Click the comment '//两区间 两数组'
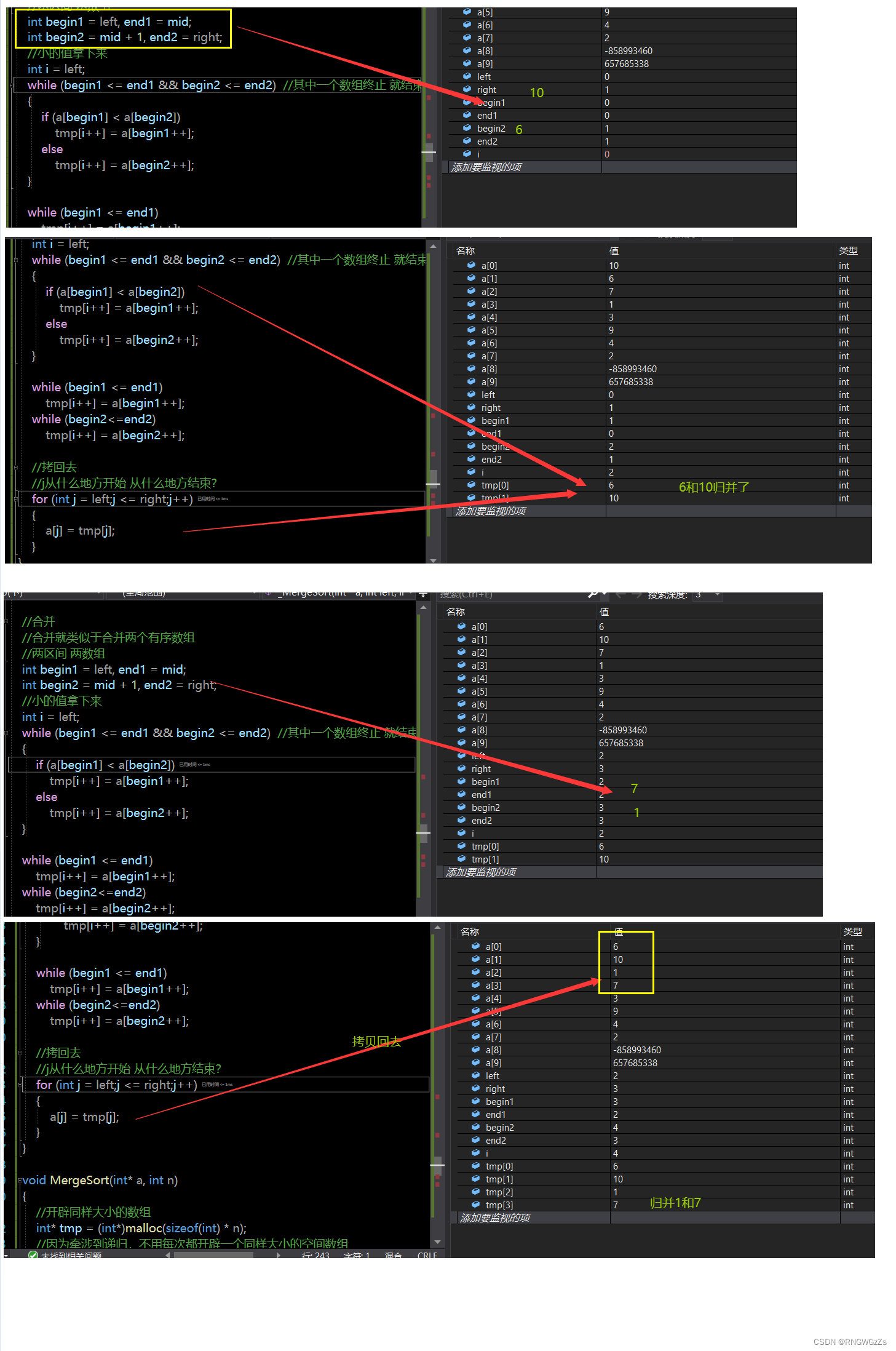 (x=63, y=653)
